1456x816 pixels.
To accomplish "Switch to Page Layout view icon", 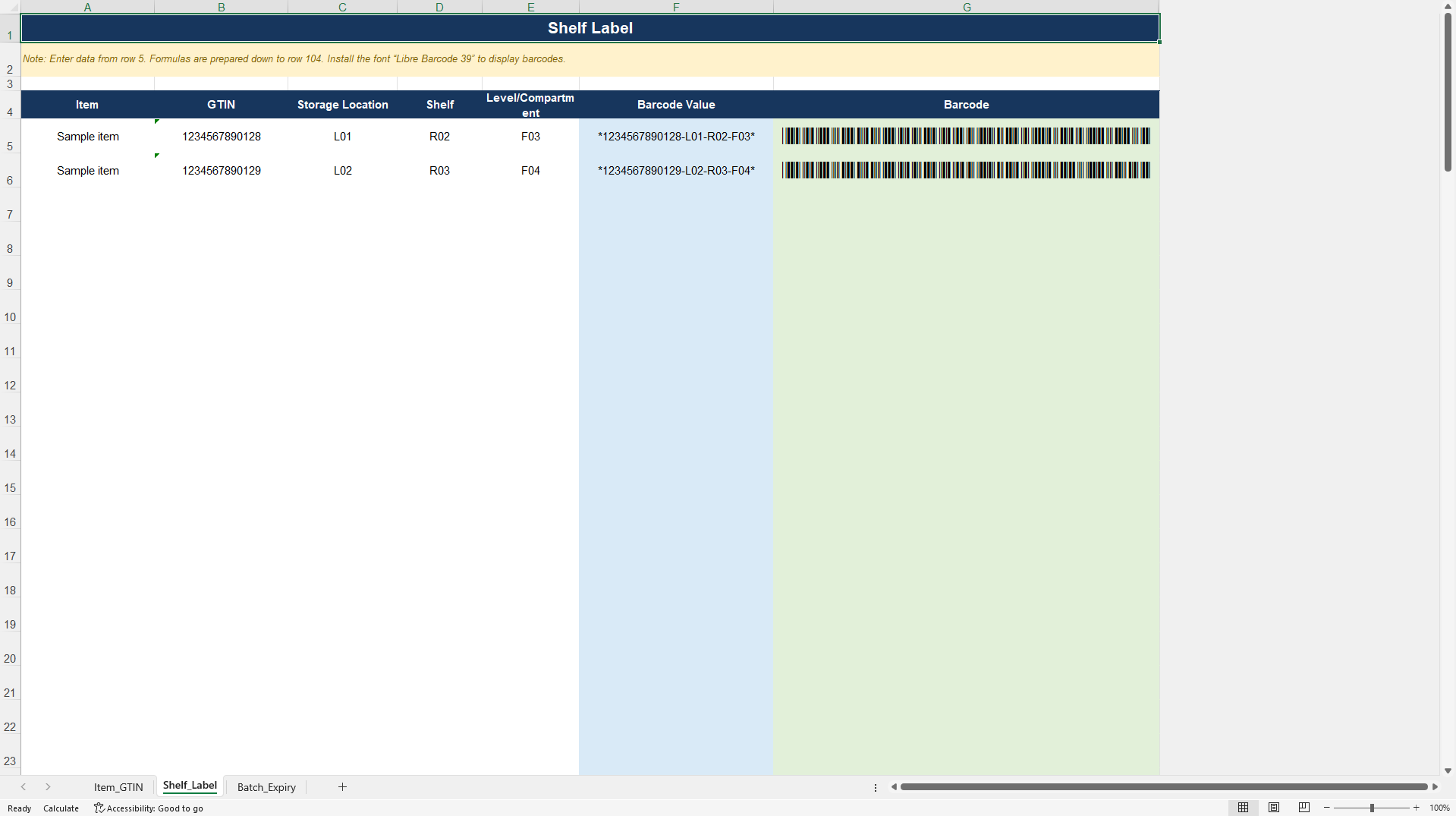I will point(1274,808).
